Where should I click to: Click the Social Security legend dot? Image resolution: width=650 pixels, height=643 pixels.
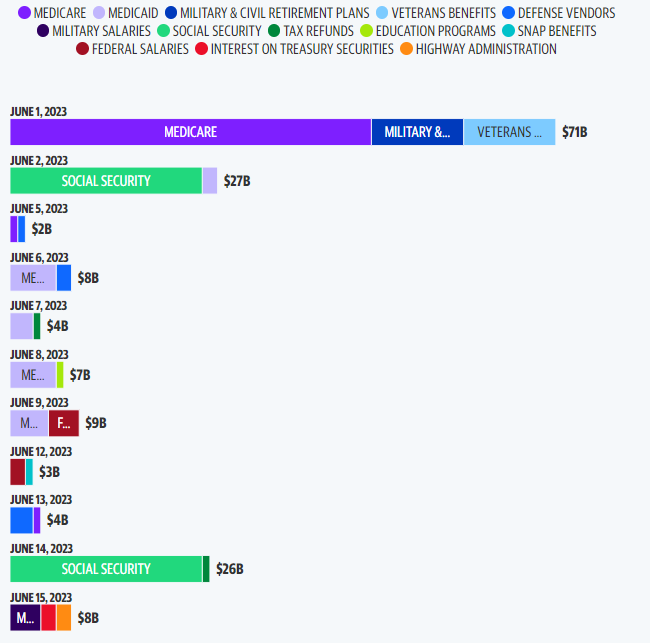click(164, 31)
